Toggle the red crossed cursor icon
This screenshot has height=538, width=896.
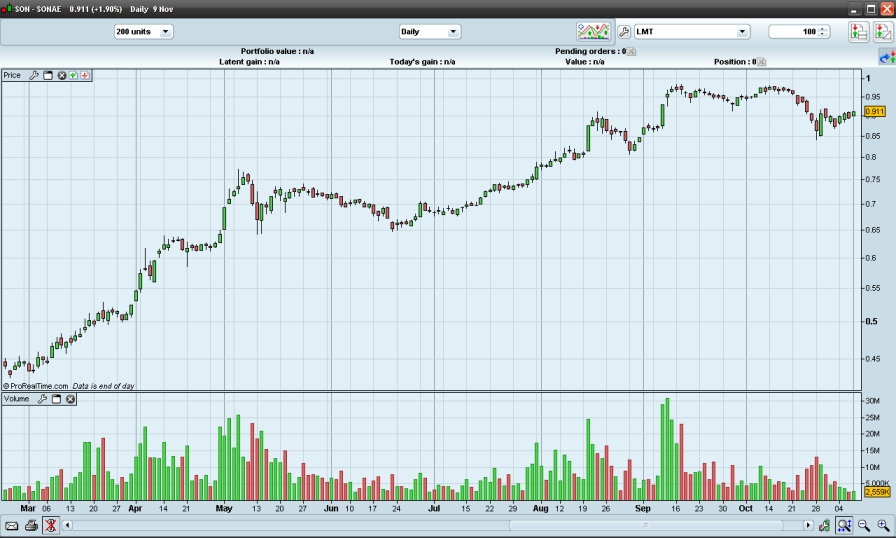click(50, 525)
